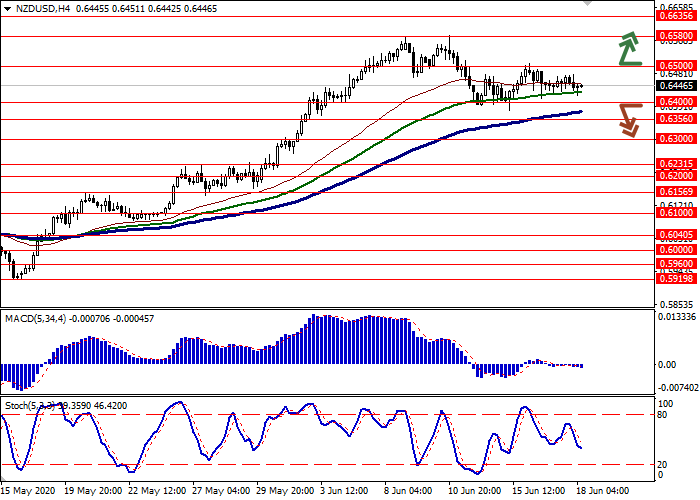700x500 pixels.
Task: Select the 0.64000 support price label
Action: click(x=676, y=102)
